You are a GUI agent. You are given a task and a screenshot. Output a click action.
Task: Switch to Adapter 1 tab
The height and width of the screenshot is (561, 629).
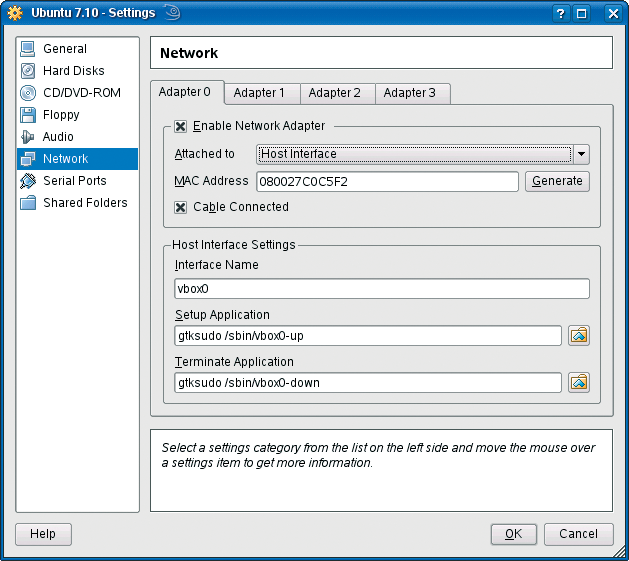(262, 94)
